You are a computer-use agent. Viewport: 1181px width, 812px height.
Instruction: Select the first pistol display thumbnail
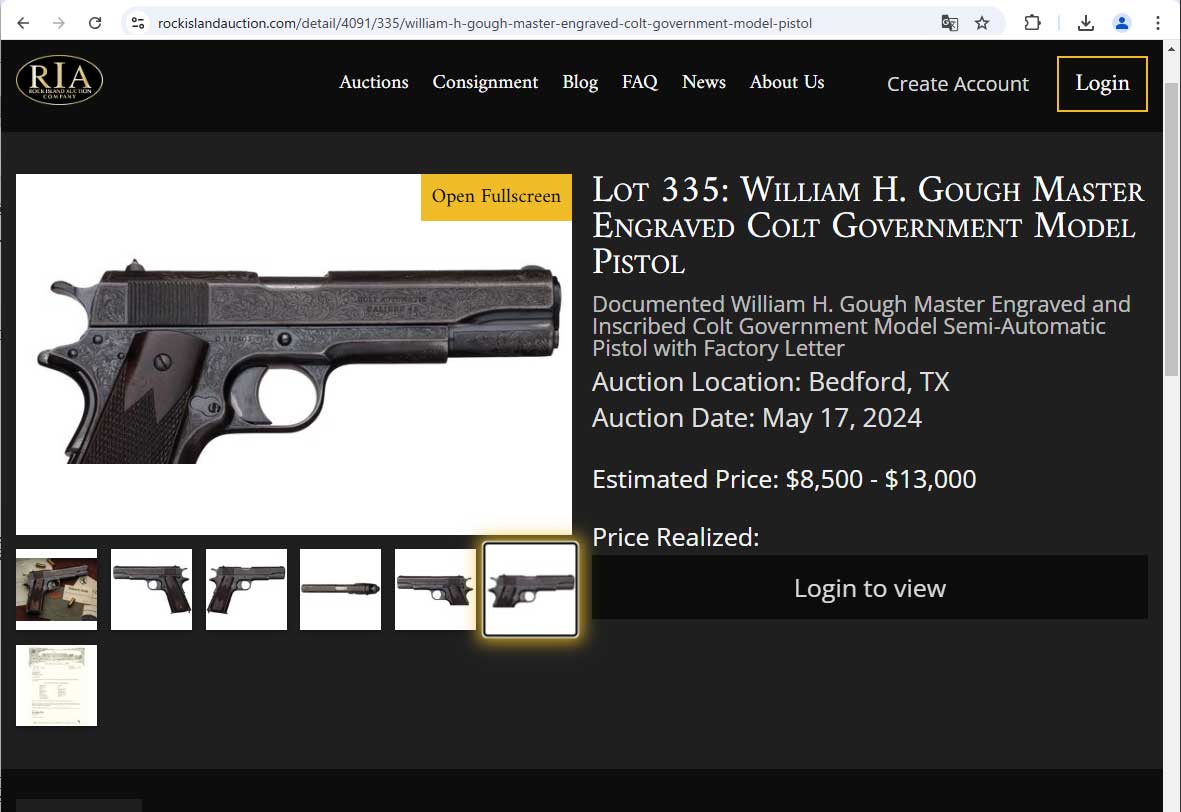click(x=56, y=589)
